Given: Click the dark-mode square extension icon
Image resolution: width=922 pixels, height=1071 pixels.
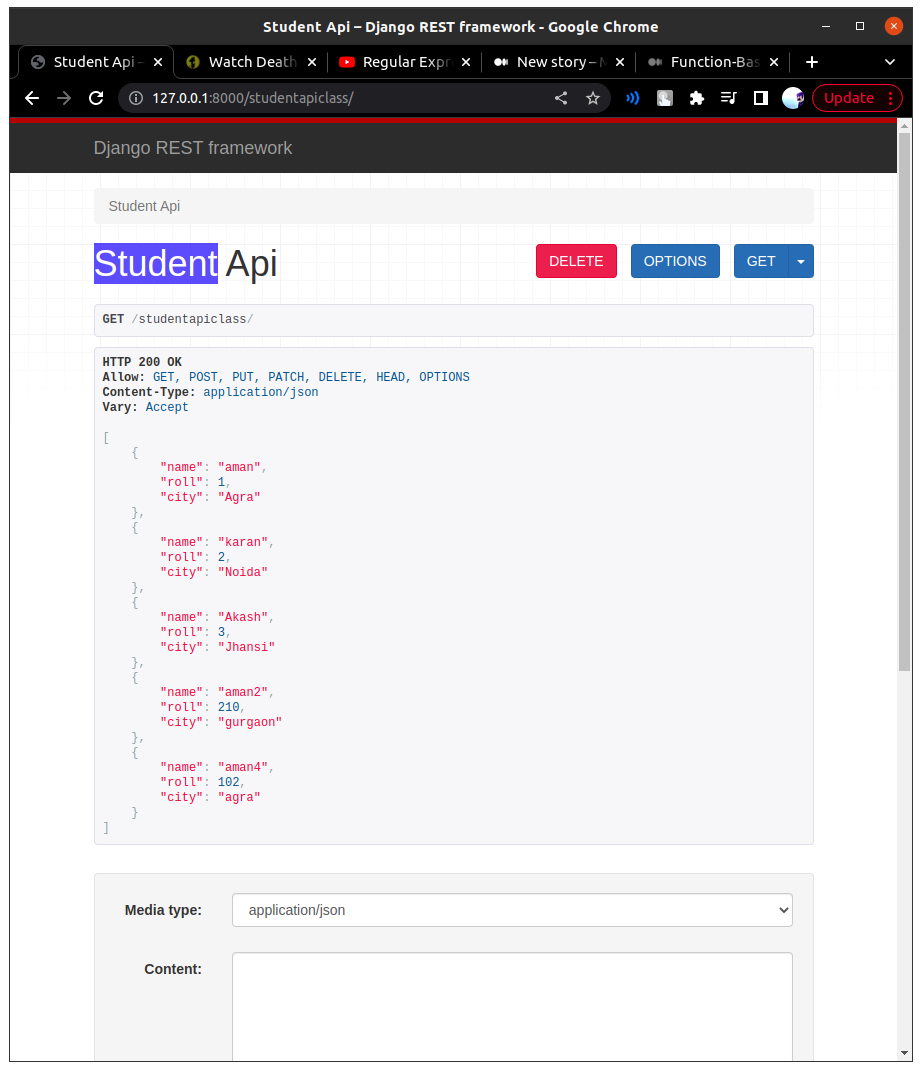Looking at the screenshot, I should 760,98.
